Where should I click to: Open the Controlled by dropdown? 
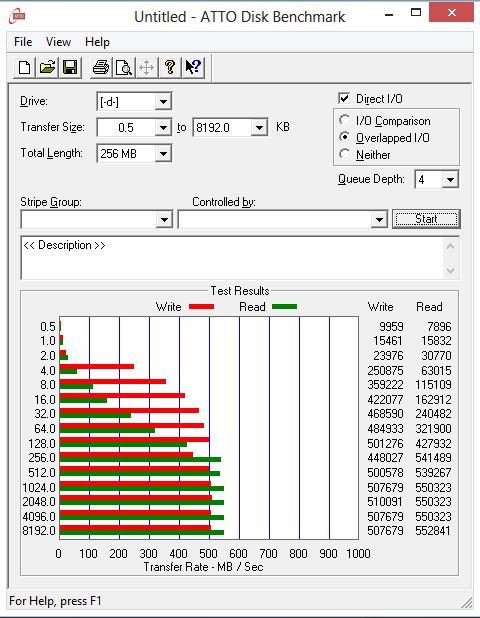pos(379,220)
